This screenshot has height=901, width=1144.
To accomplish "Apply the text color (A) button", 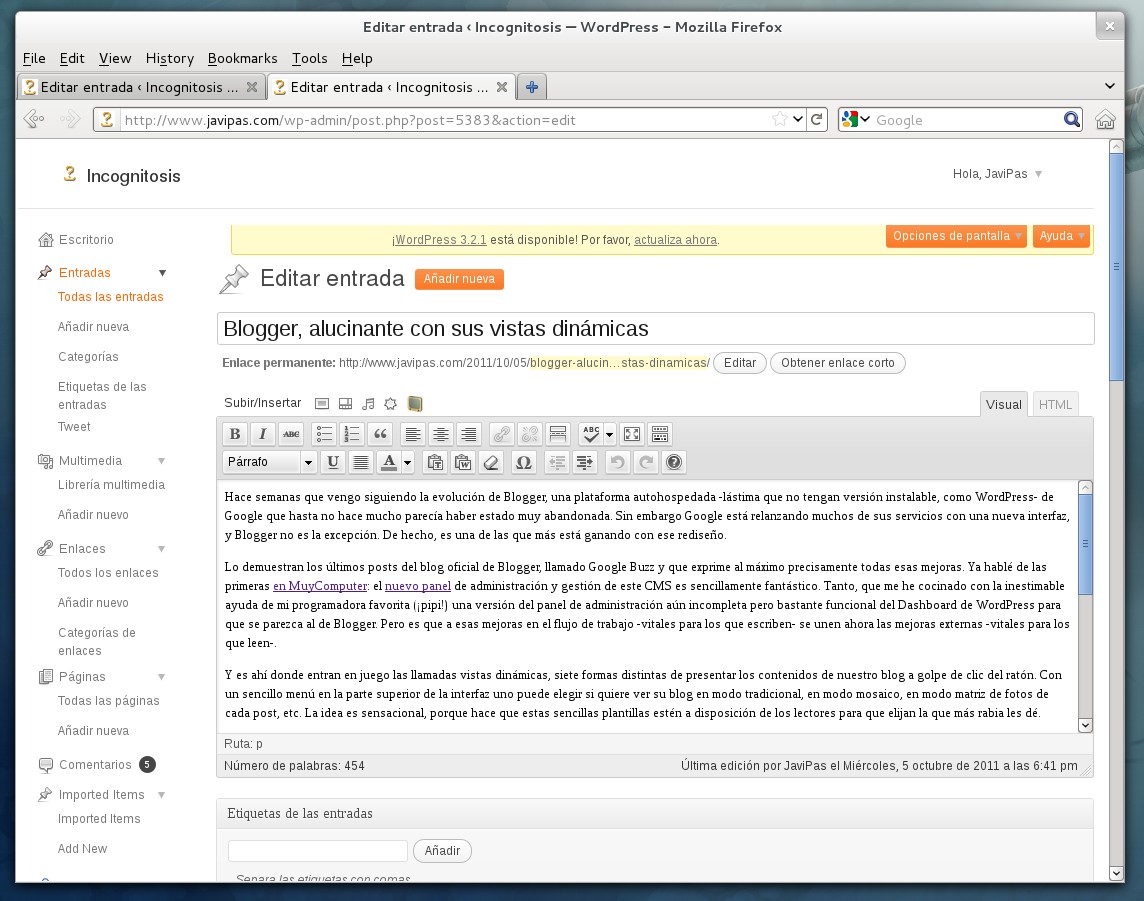I will (x=389, y=462).
